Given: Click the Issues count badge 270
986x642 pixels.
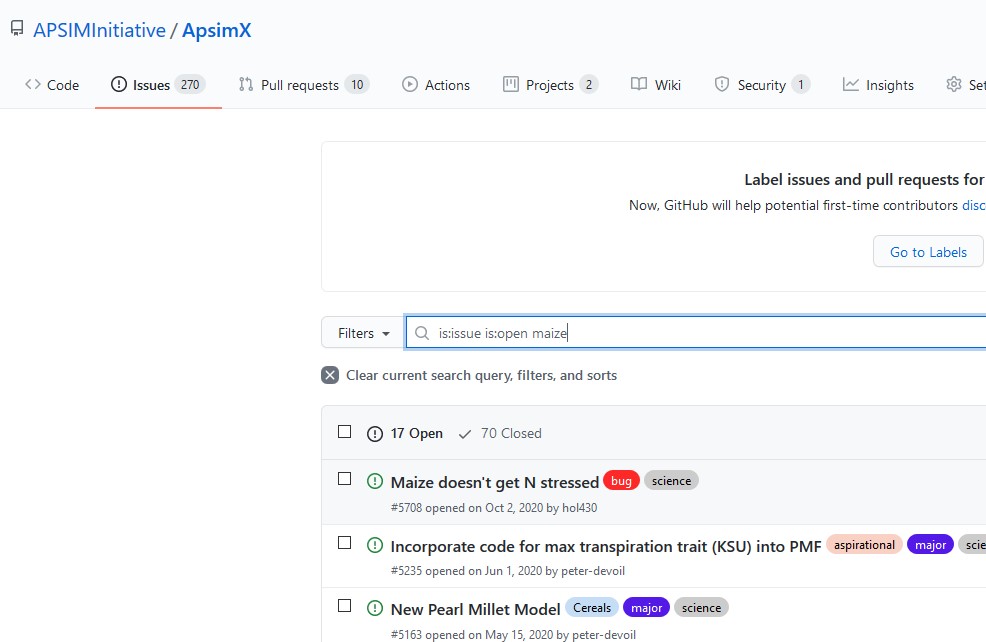Looking at the screenshot, I should pos(190,84).
